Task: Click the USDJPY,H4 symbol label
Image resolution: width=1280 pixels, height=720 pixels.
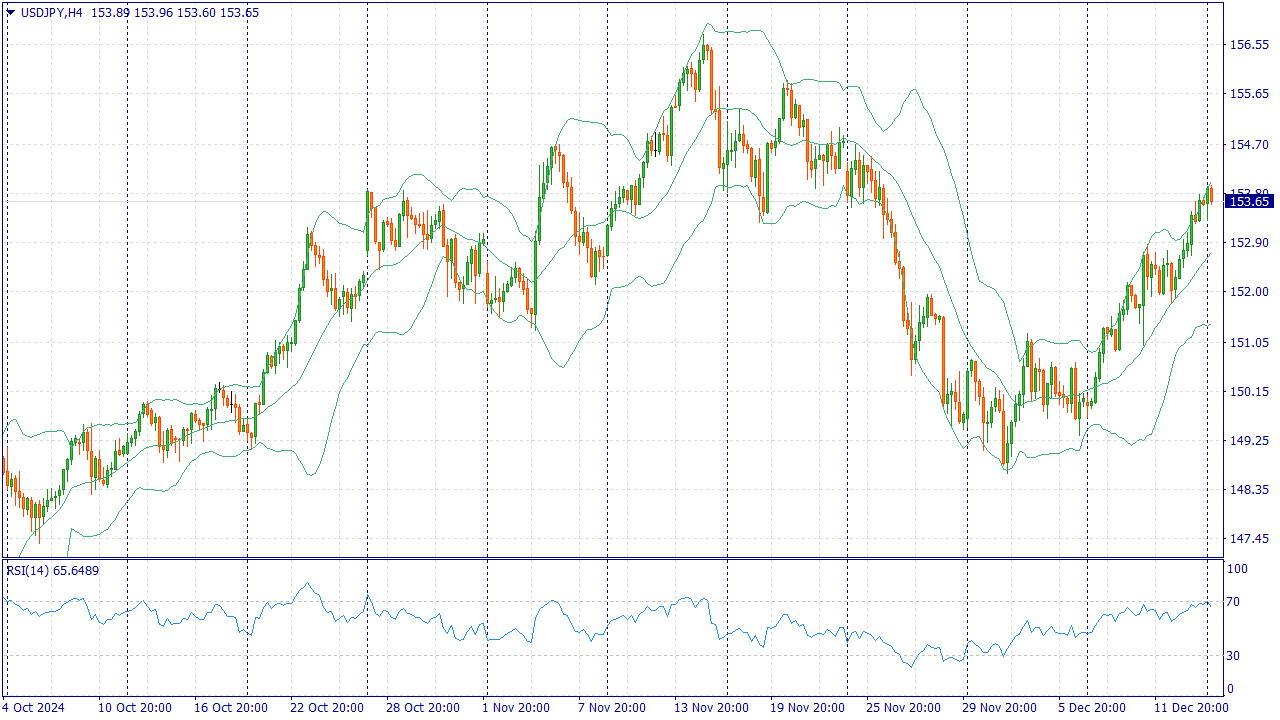Action: coord(52,13)
